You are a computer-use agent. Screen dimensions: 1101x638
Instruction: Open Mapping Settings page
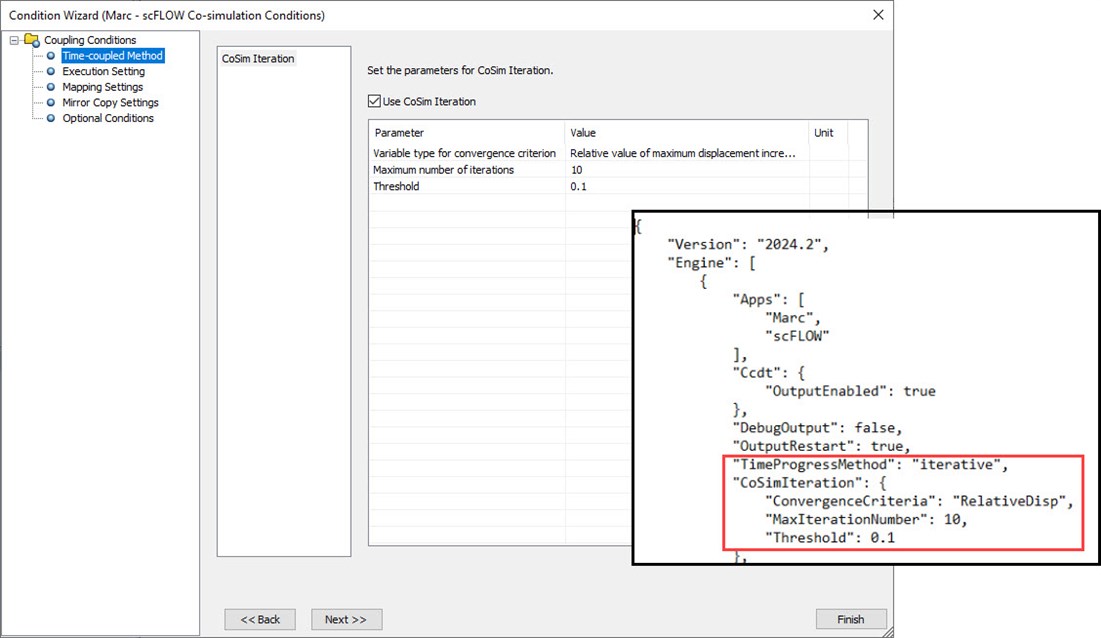click(x=103, y=87)
